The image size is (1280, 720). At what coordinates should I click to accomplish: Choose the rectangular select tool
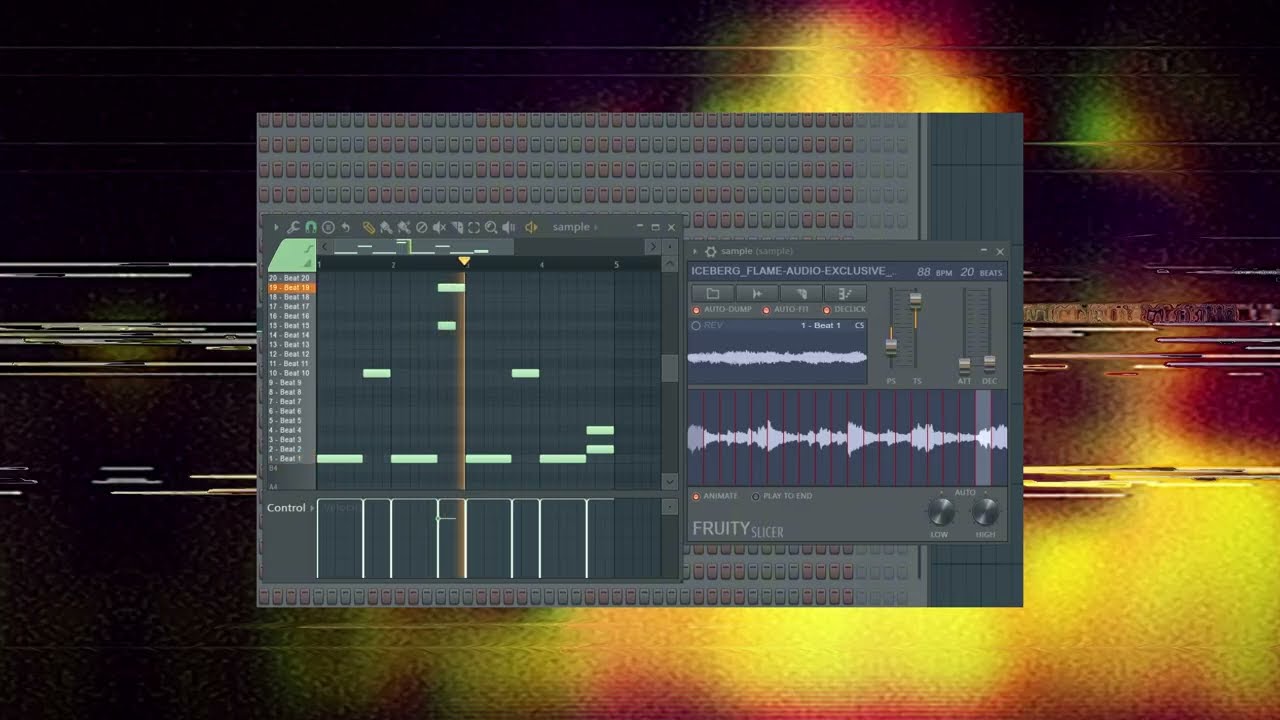click(474, 228)
